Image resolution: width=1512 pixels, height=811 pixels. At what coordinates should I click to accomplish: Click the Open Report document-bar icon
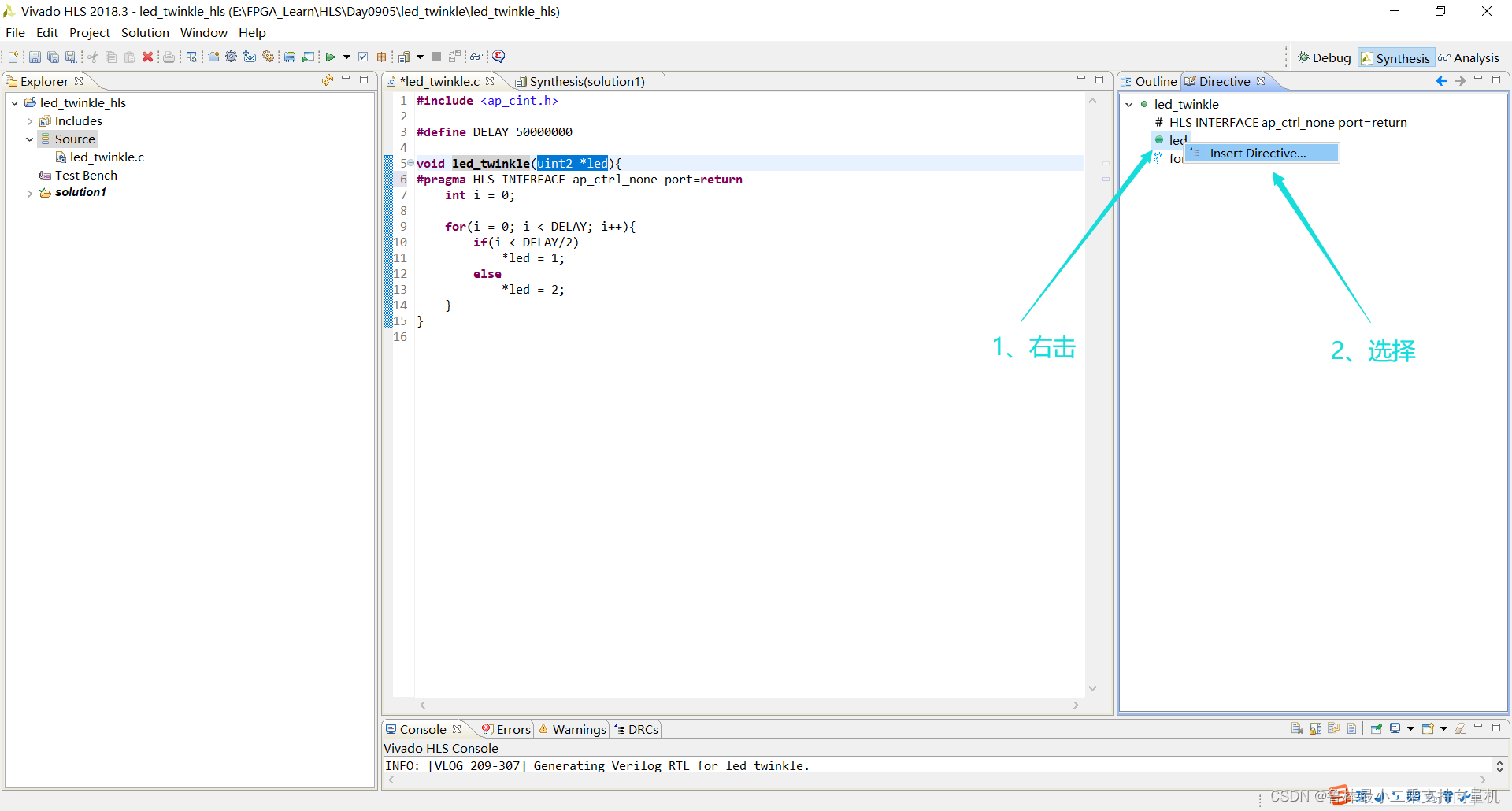point(404,57)
